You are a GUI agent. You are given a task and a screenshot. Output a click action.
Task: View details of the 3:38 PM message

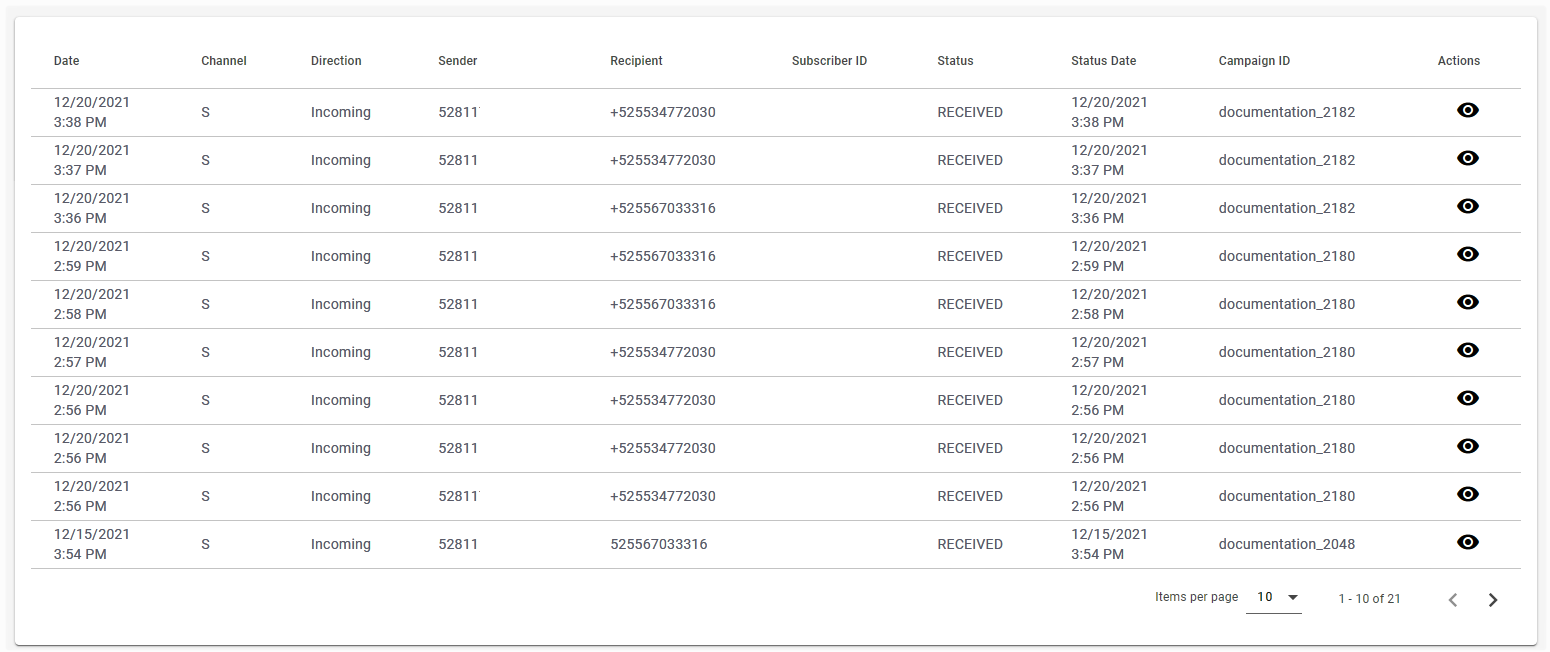(1467, 110)
